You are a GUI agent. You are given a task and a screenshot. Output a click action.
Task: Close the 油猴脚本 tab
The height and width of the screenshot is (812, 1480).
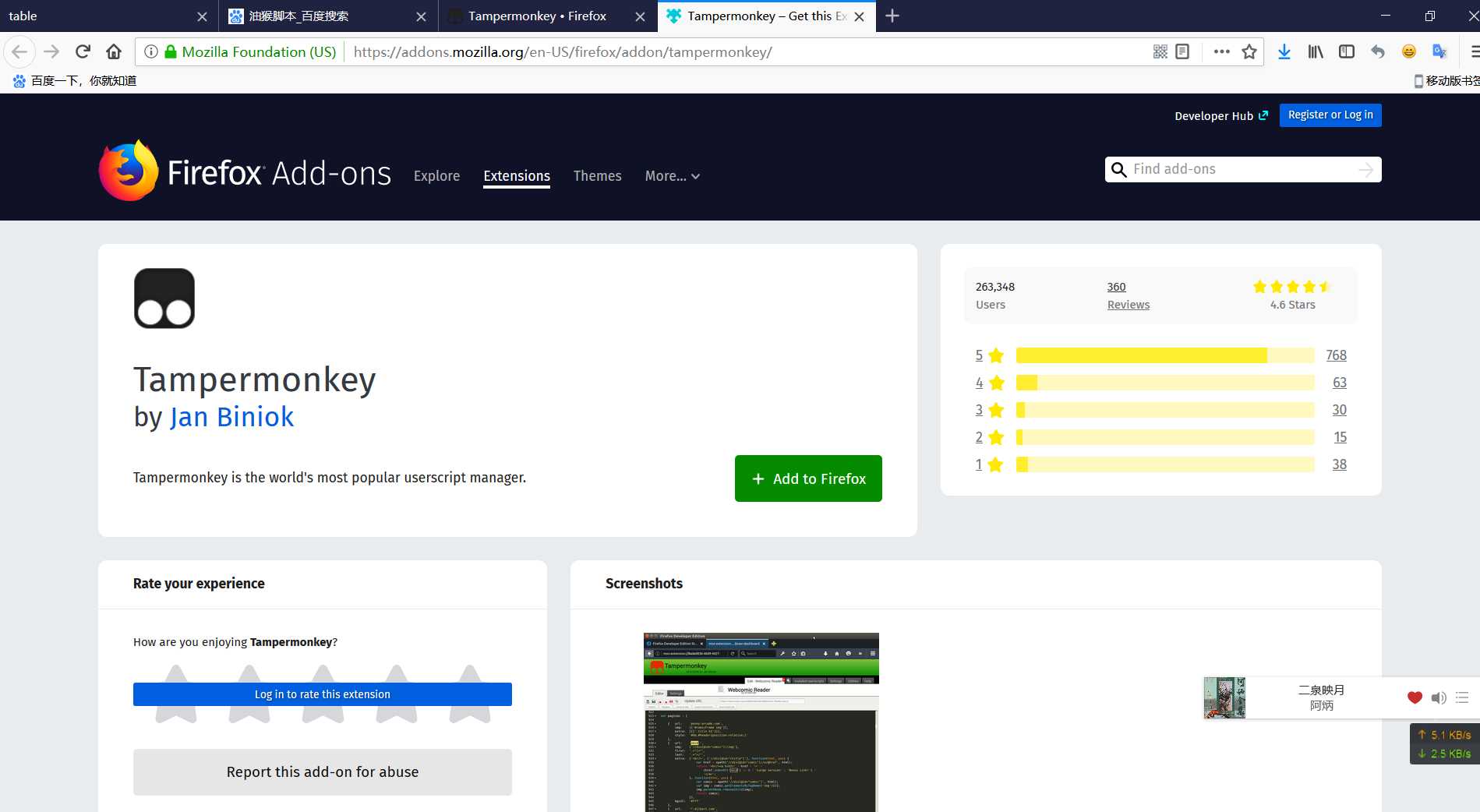coord(421,16)
